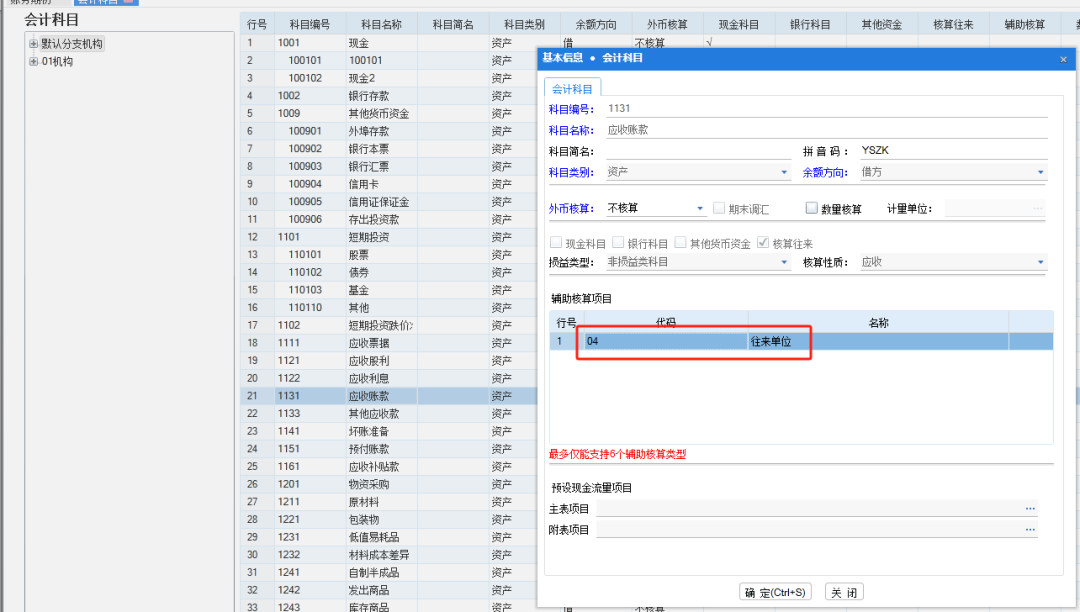The image size is (1080, 612).
Task: Open the 科目类别 dropdown
Action: tap(784, 172)
